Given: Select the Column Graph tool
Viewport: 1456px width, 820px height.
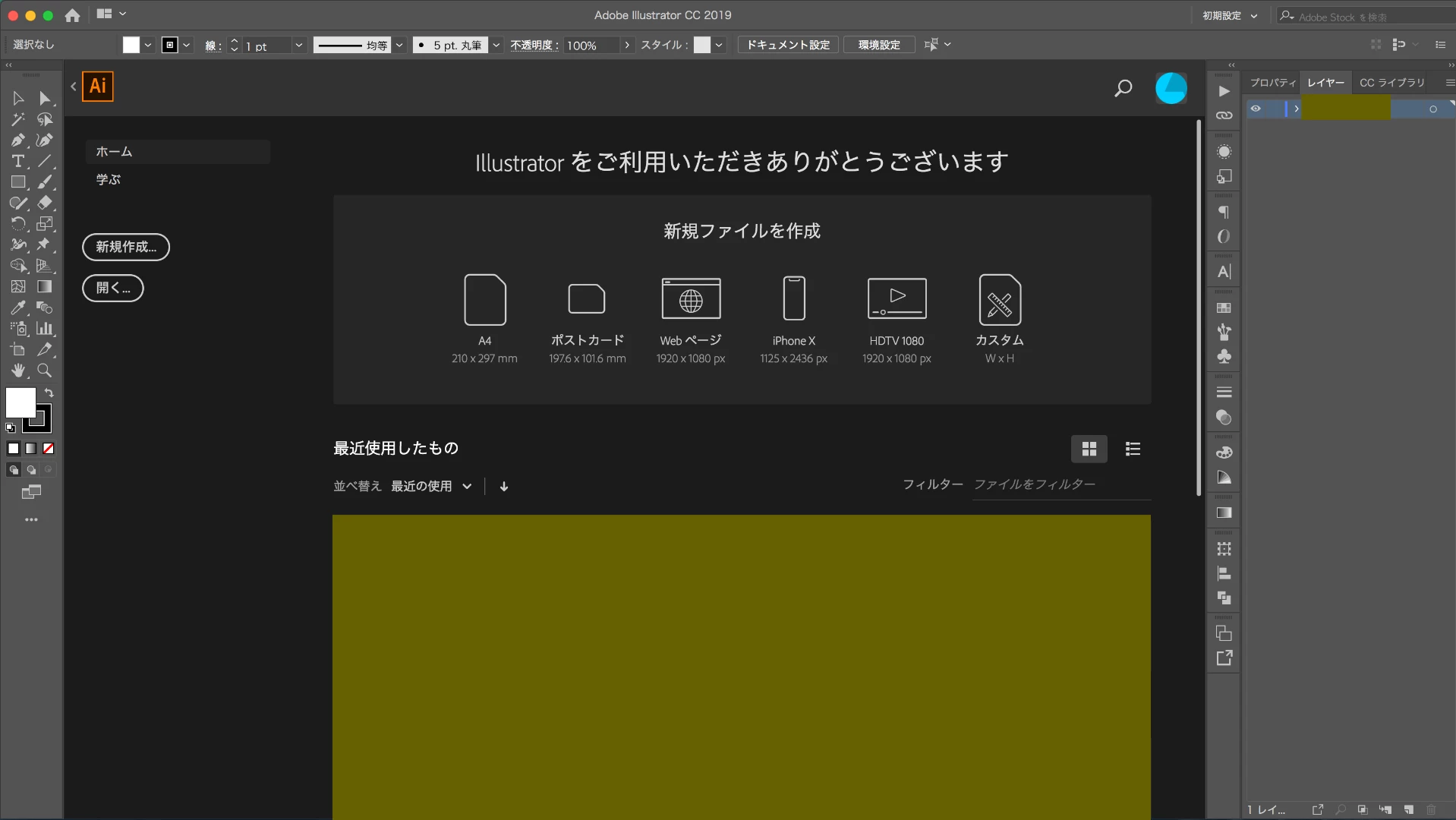Looking at the screenshot, I should [45, 329].
